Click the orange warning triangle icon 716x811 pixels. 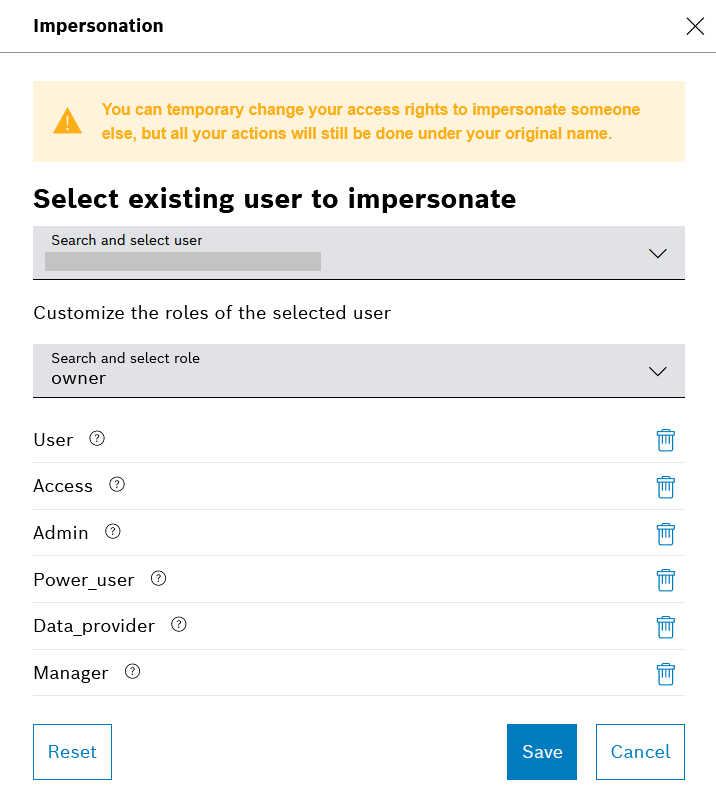click(x=68, y=122)
